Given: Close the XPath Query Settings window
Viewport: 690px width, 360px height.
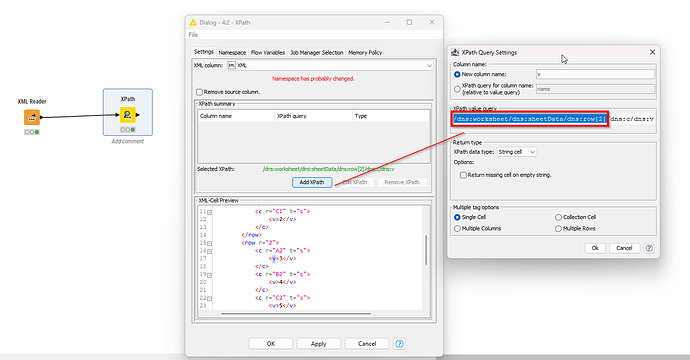Looking at the screenshot, I should pyautogui.click(x=652, y=52).
